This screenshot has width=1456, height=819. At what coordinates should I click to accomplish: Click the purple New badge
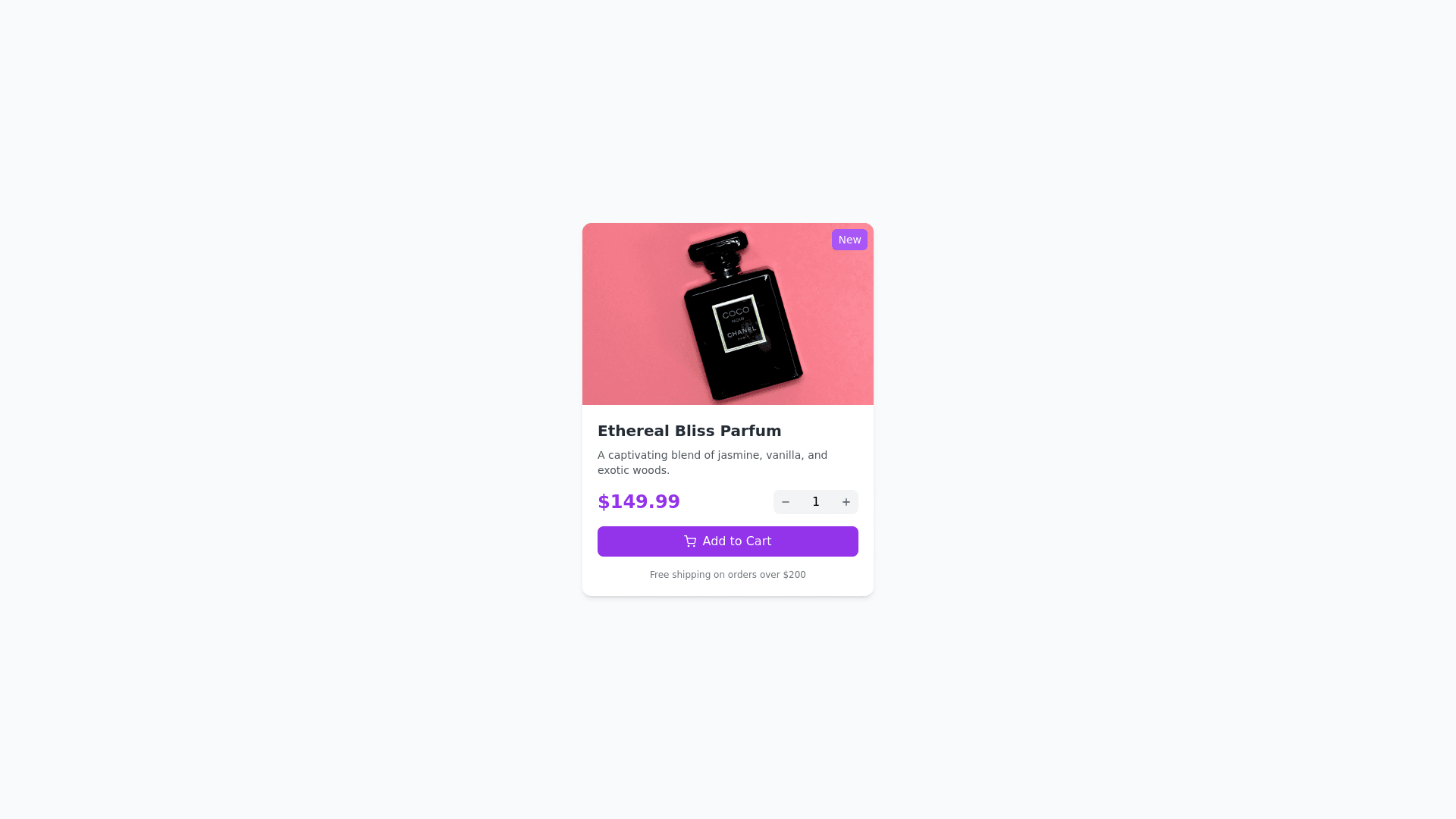pos(849,240)
